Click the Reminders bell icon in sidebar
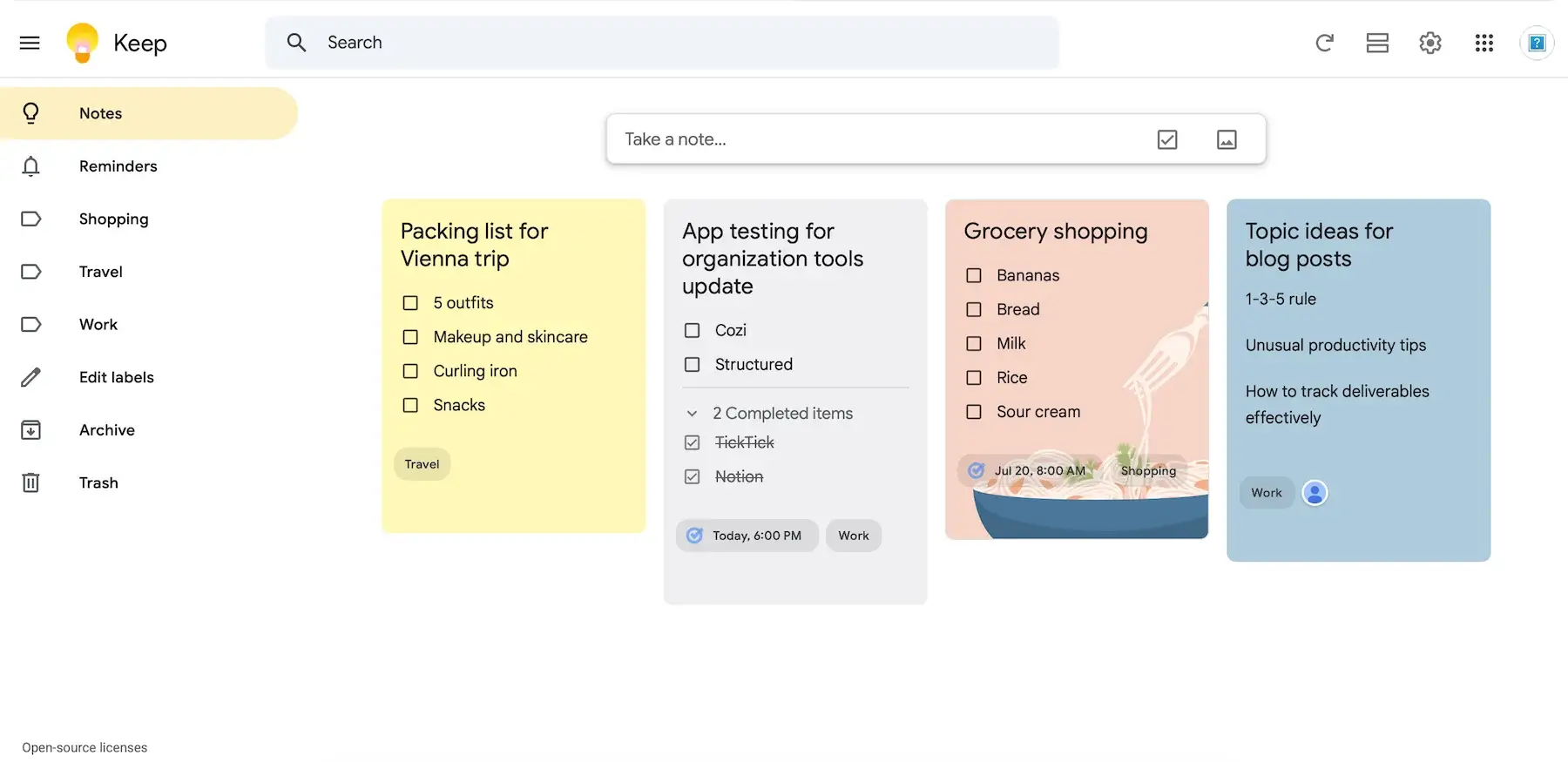 pyautogui.click(x=30, y=166)
